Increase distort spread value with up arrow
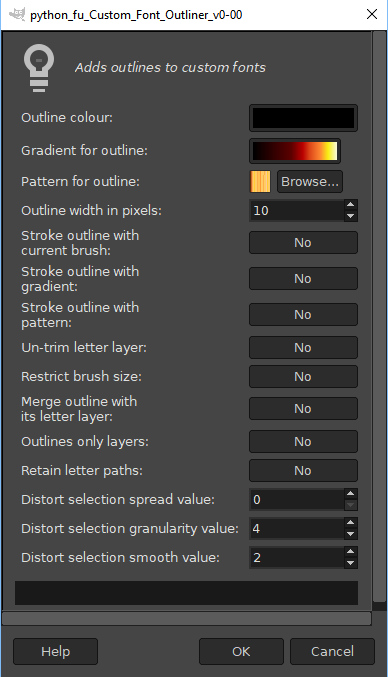 (351, 494)
